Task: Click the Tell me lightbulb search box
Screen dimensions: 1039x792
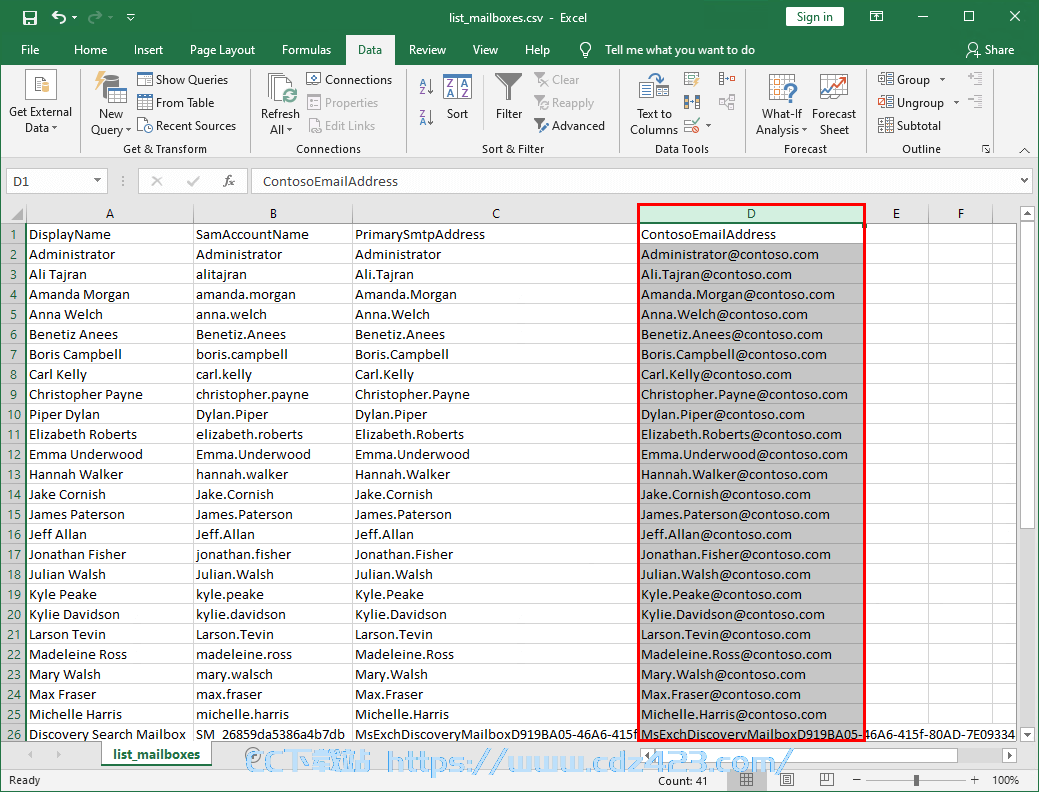Action: (667, 50)
